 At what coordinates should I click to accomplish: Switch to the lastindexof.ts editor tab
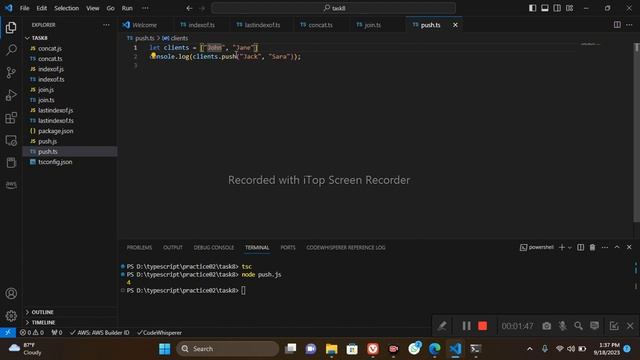coord(262,25)
